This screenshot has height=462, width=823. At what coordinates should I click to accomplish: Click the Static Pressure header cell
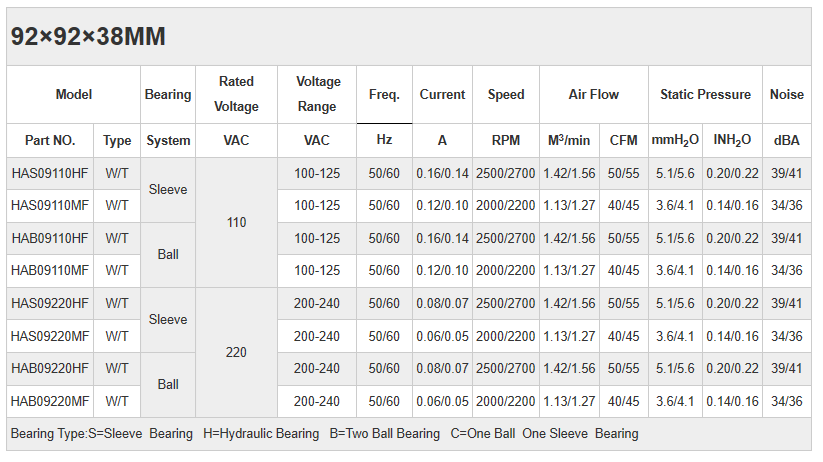705,95
